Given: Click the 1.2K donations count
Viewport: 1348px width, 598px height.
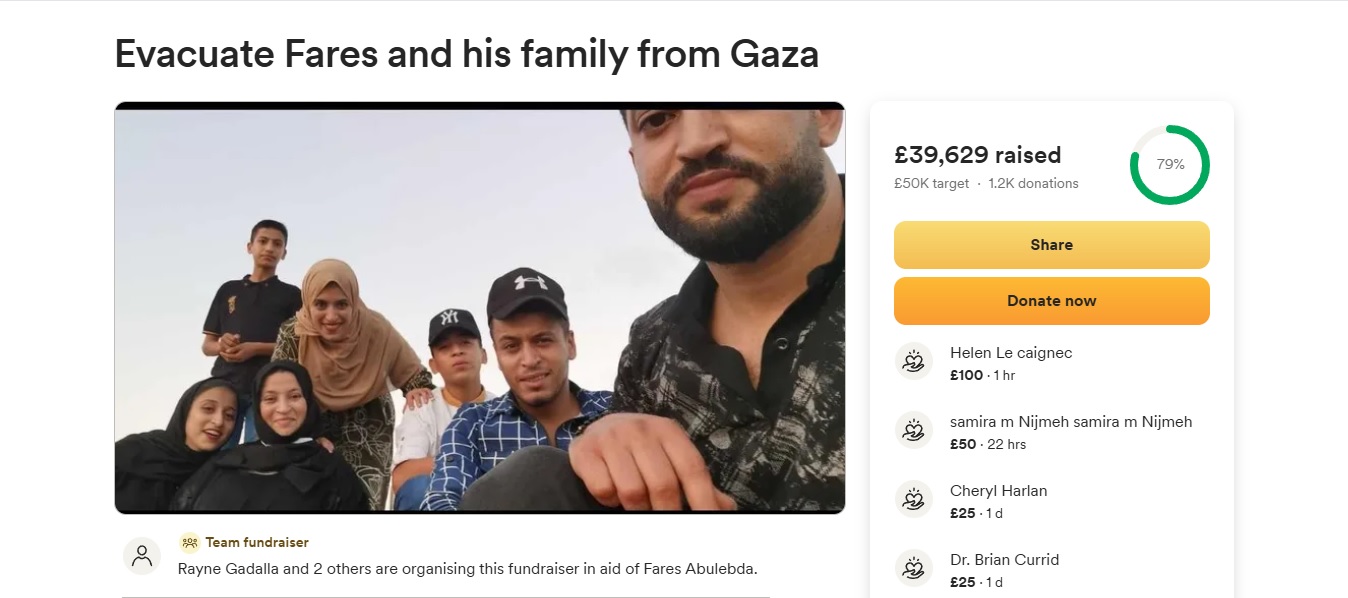Looking at the screenshot, I should 1033,184.
